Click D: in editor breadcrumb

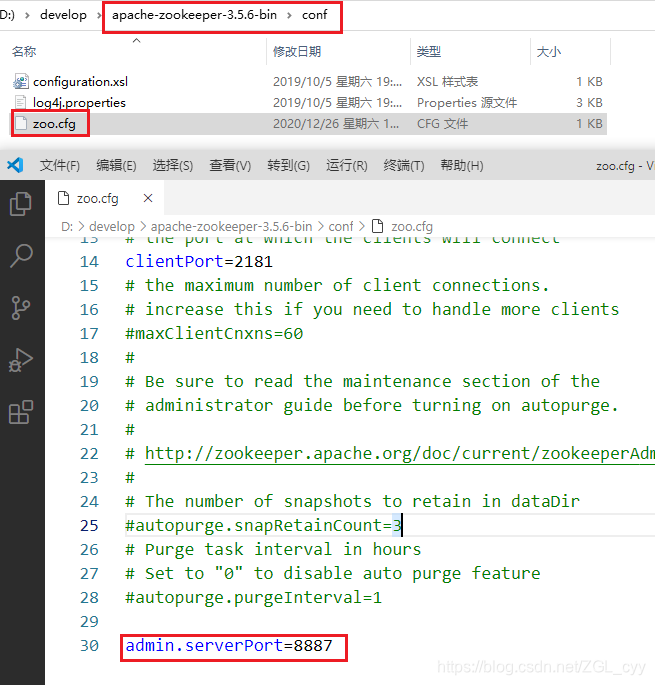[67, 226]
